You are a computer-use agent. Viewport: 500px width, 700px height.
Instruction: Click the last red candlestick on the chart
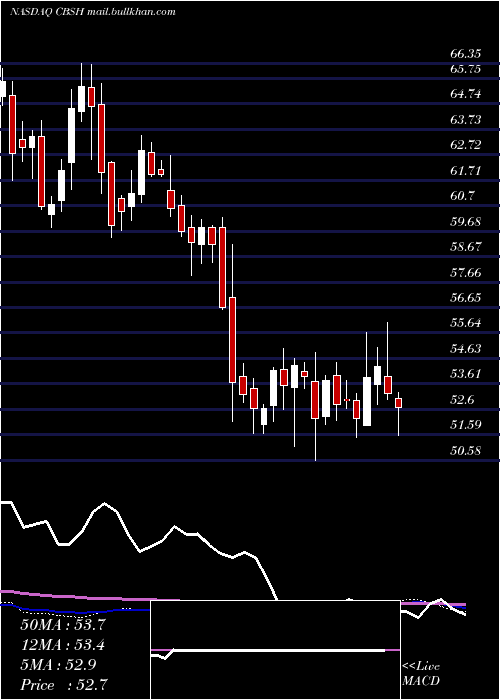[x=399, y=403]
